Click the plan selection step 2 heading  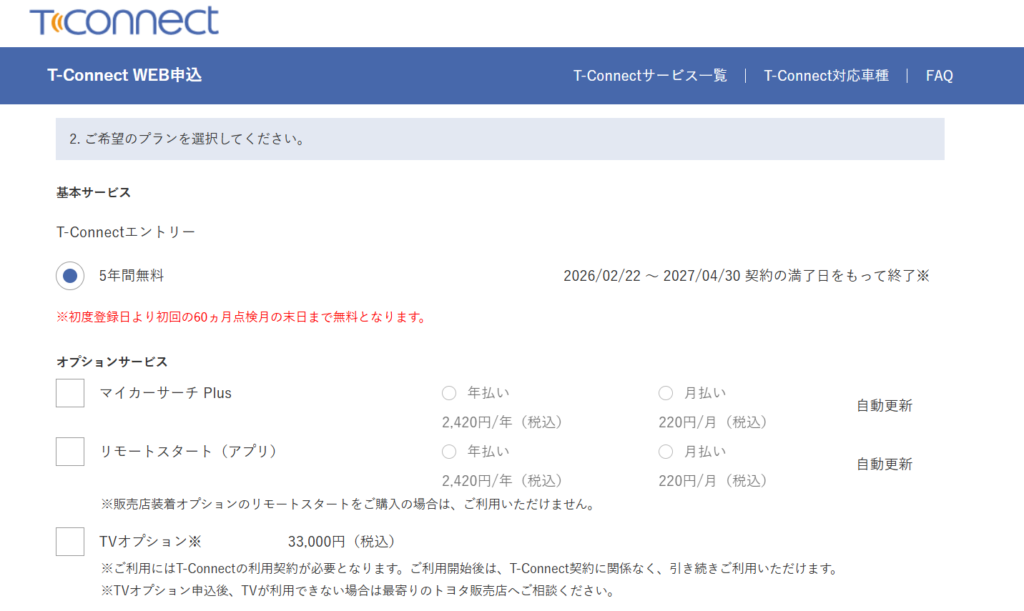click(x=187, y=139)
